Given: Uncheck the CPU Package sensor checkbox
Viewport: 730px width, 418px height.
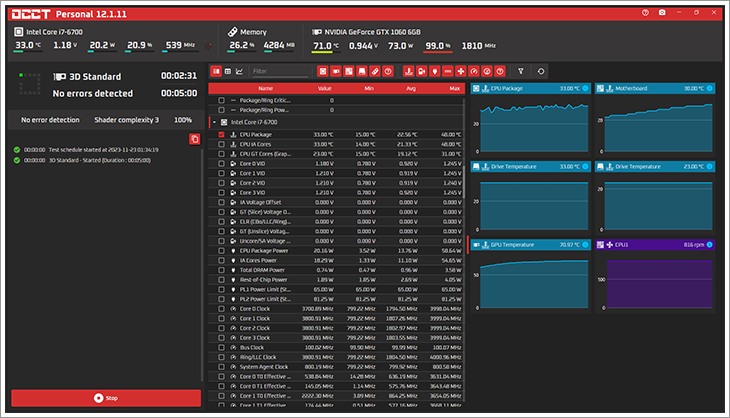Looking at the screenshot, I should click(x=222, y=135).
